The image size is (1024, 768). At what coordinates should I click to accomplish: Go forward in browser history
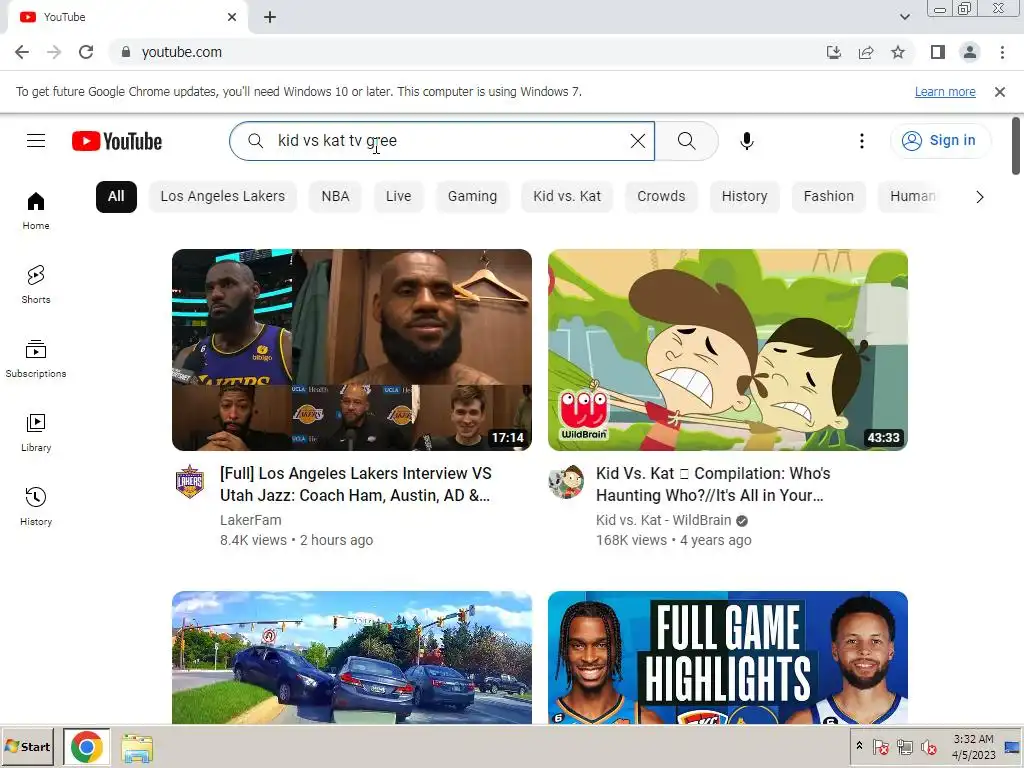click(x=54, y=52)
